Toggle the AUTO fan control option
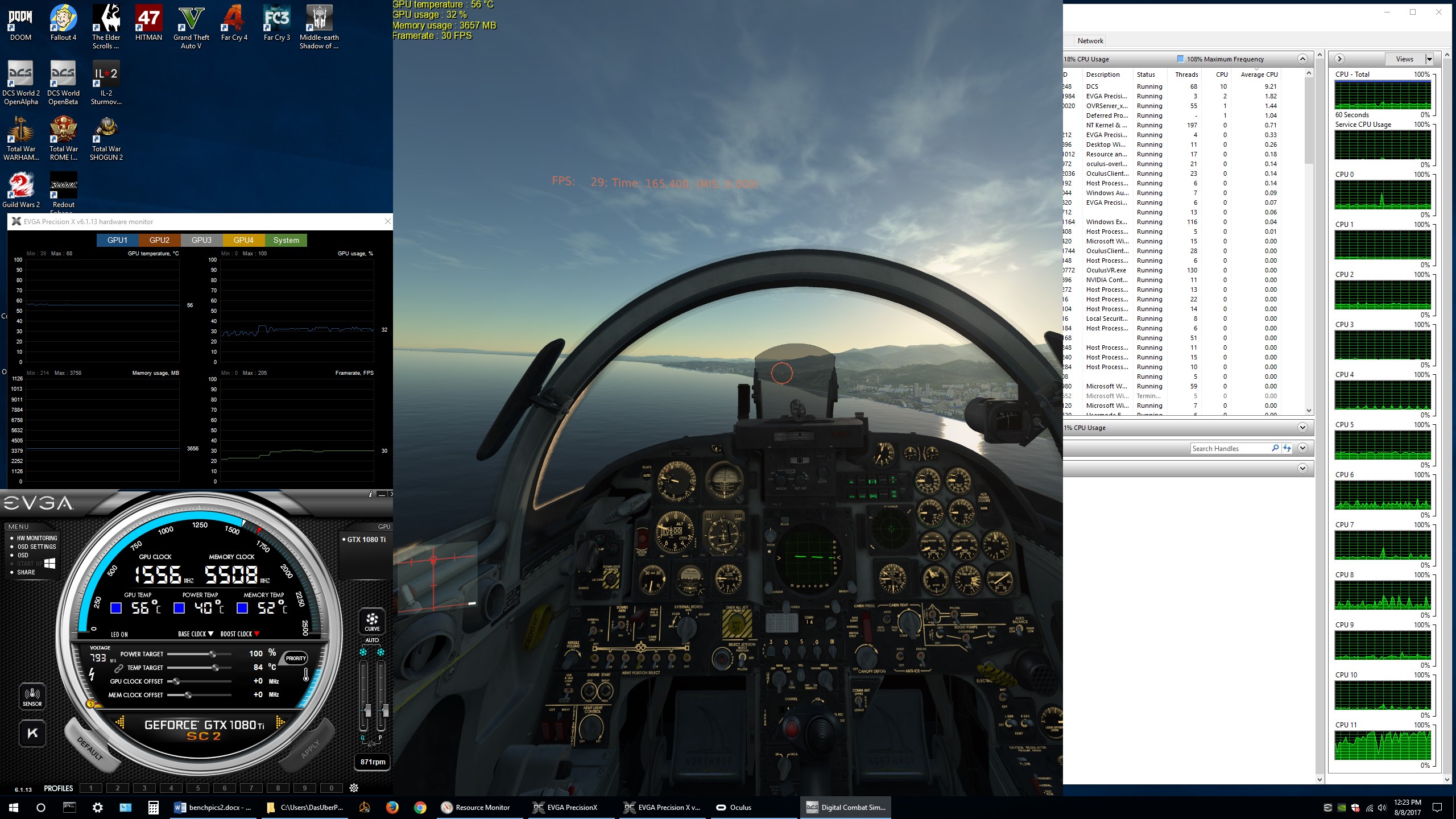Image resolution: width=1456 pixels, height=819 pixels. pos(372,640)
